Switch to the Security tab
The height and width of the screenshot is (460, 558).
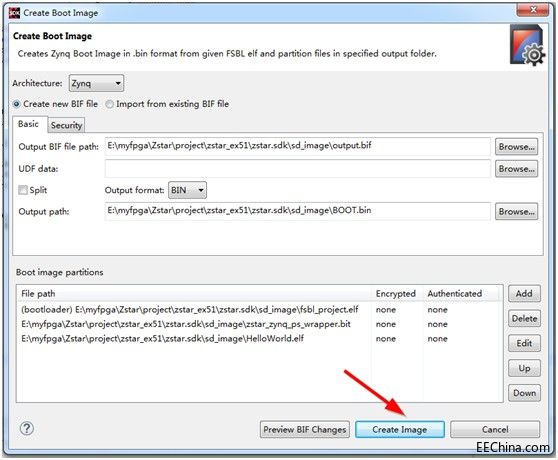click(x=66, y=125)
